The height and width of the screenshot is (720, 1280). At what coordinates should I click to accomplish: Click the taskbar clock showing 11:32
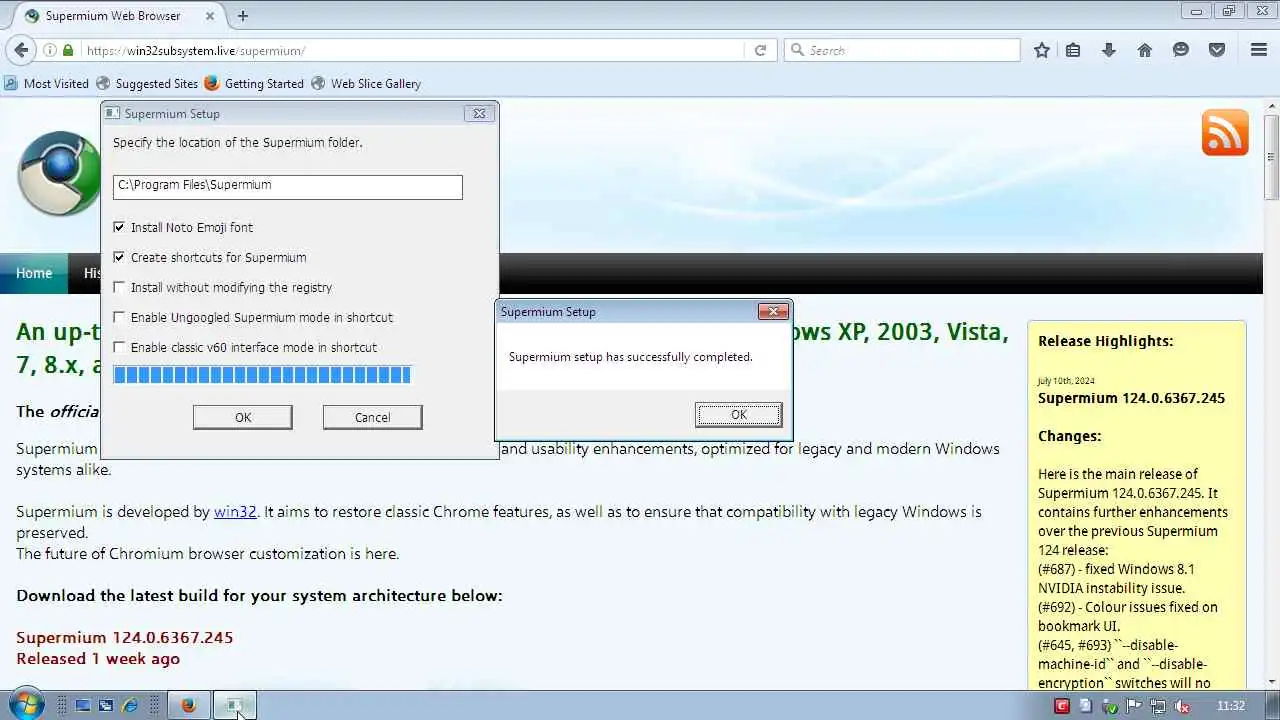(x=1231, y=706)
